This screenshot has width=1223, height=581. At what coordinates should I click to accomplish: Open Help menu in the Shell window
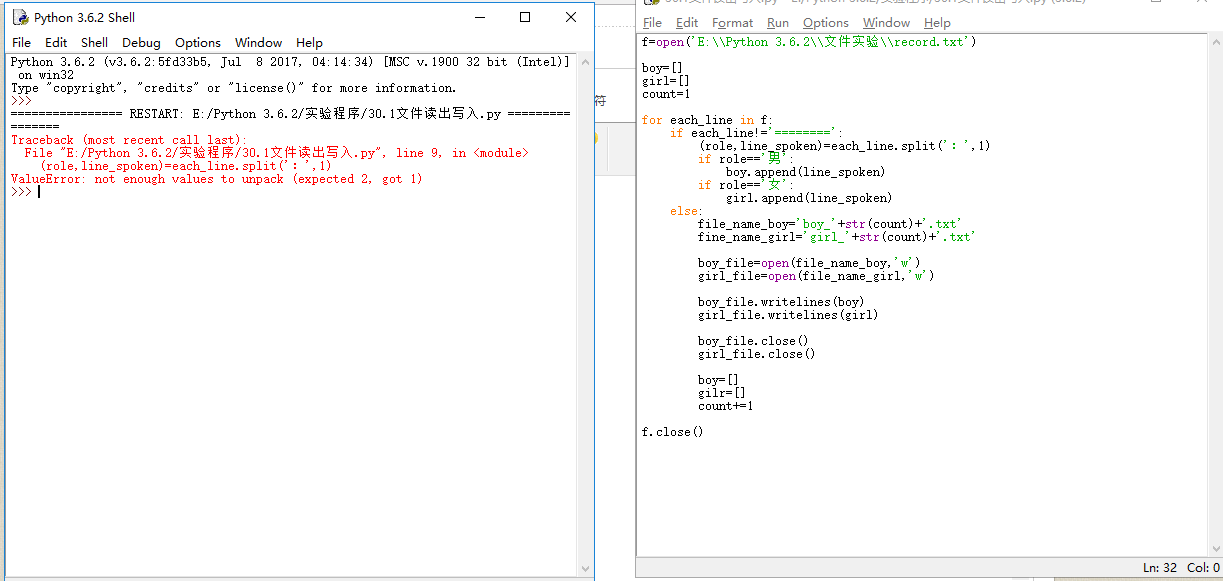(x=309, y=42)
